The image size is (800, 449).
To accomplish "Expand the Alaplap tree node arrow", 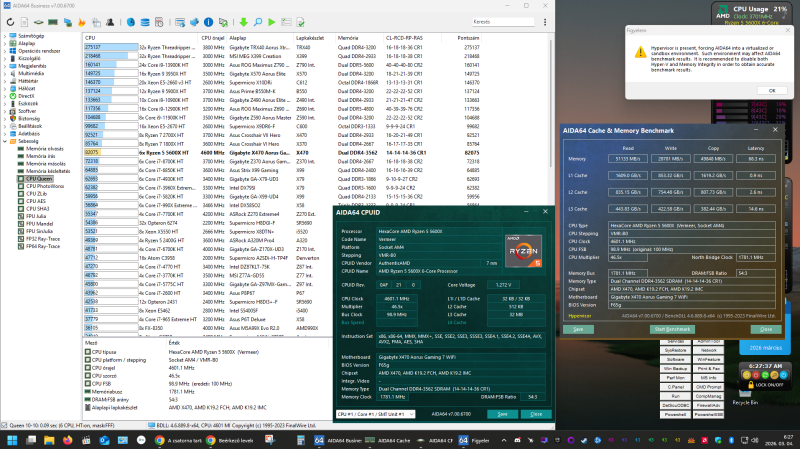I will click(5, 43).
